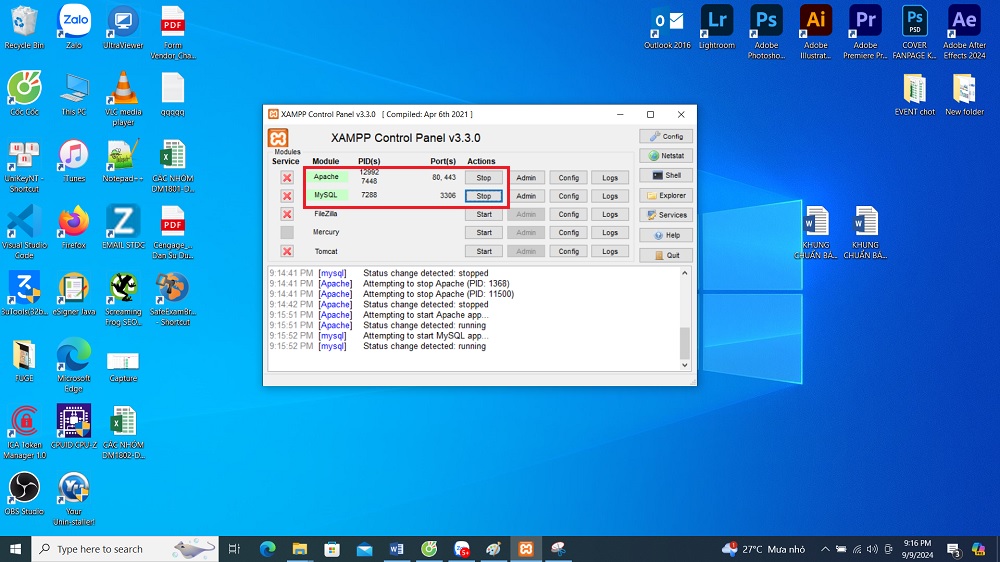1000x562 pixels.
Task: Open XAMPP Help
Action: (x=666, y=235)
